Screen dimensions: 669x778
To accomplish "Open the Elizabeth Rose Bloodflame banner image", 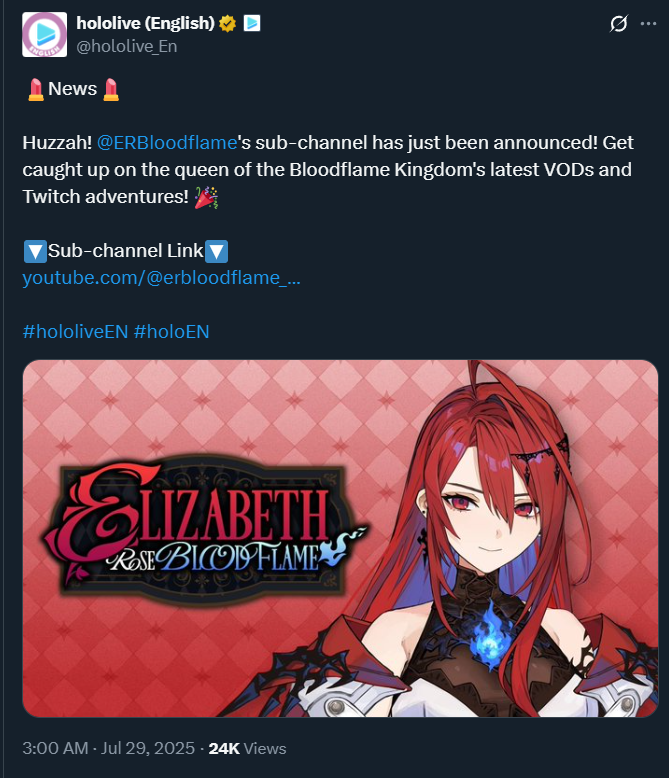I will click(340, 538).
